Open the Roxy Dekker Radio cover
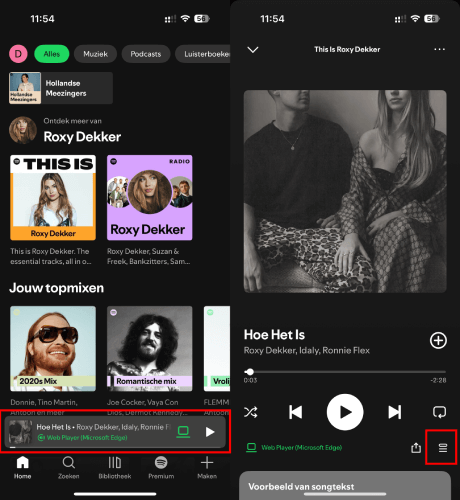 (x=150, y=197)
